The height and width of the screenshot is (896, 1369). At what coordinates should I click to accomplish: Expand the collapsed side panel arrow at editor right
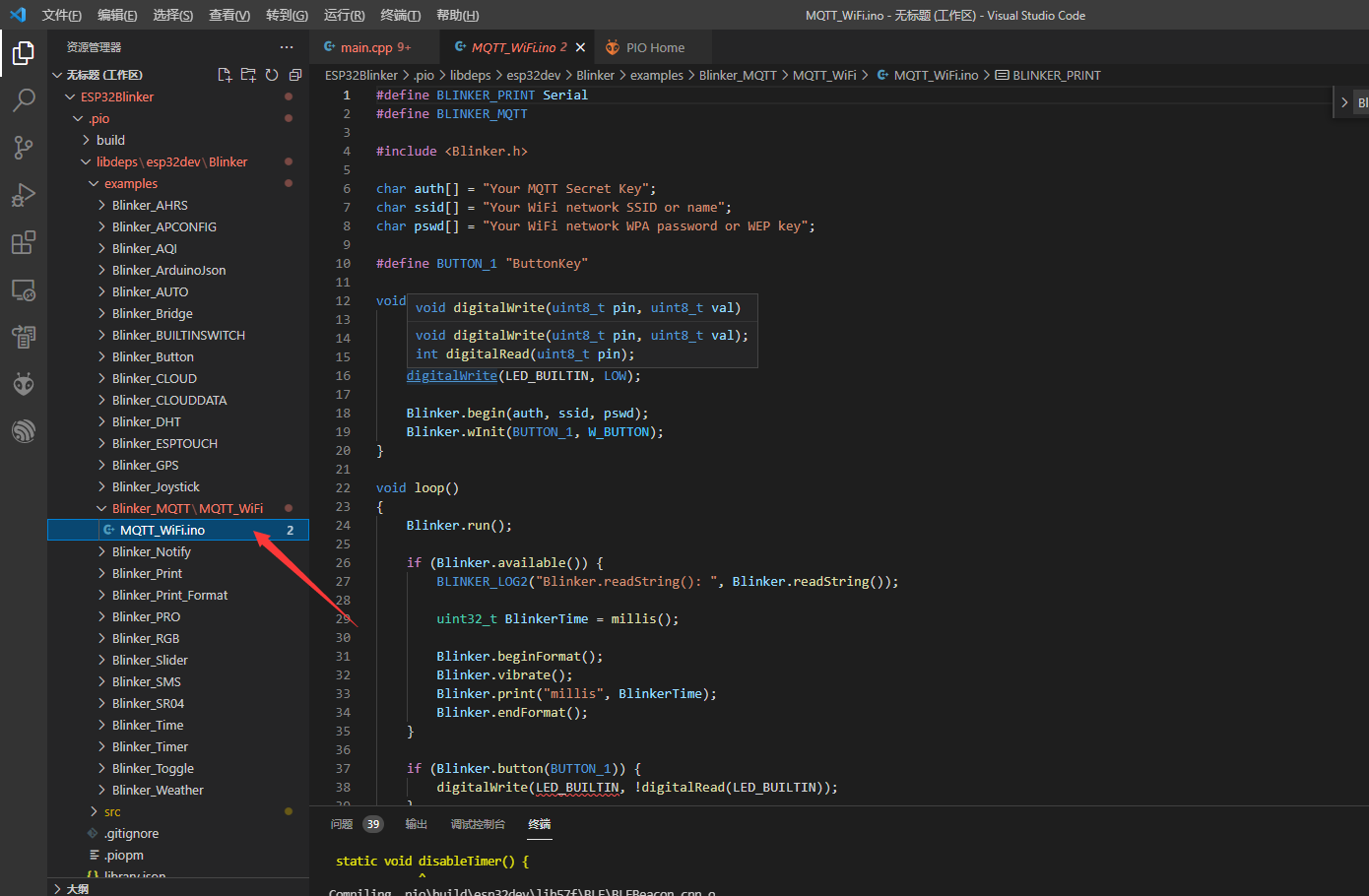click(x=1344, y=102)
